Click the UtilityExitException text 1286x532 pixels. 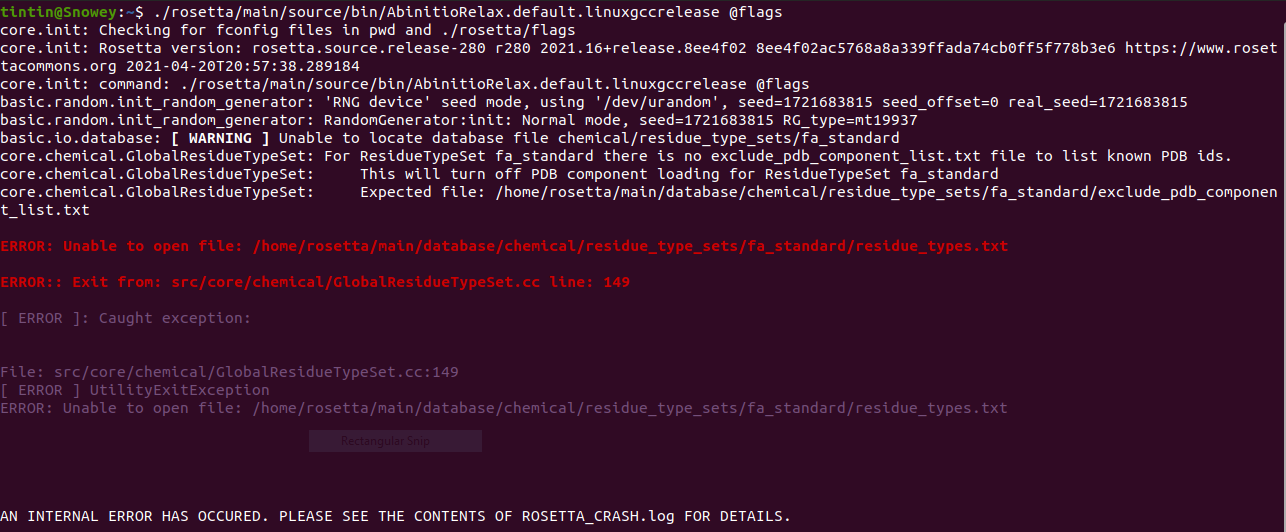point(179,390)
